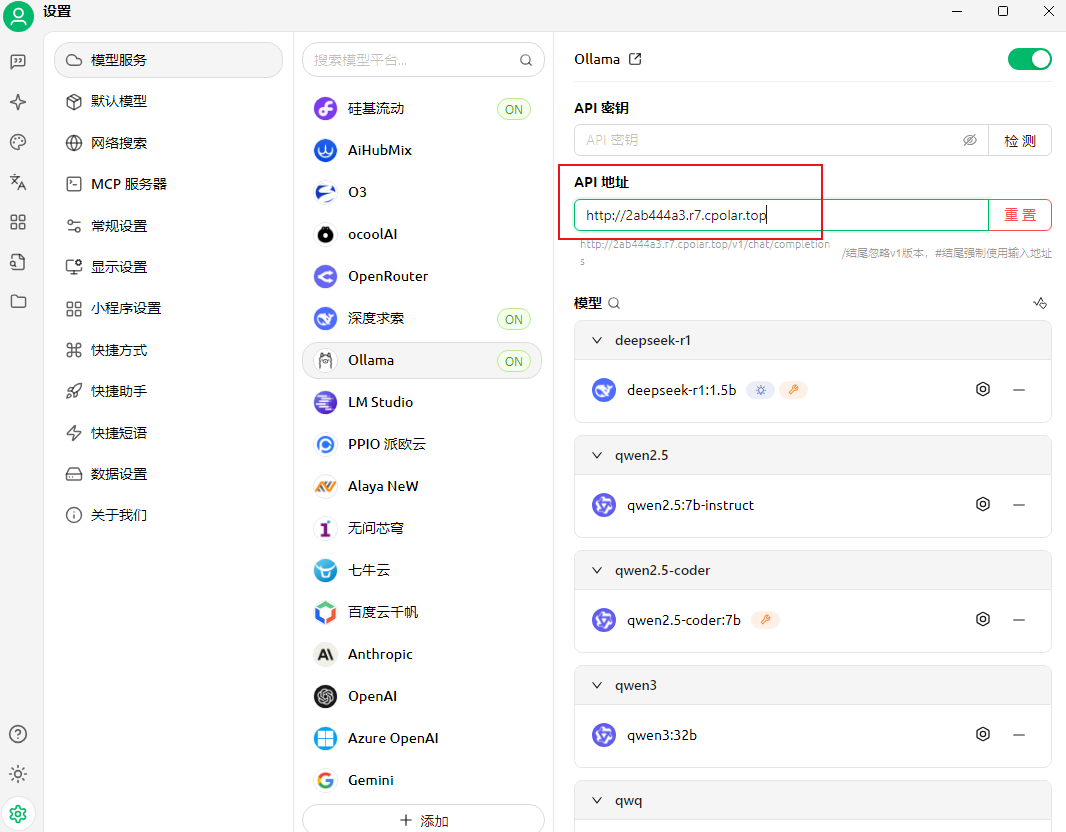Open 常规设置 page
Screen dimensions: 1066x832
[169, 226]
